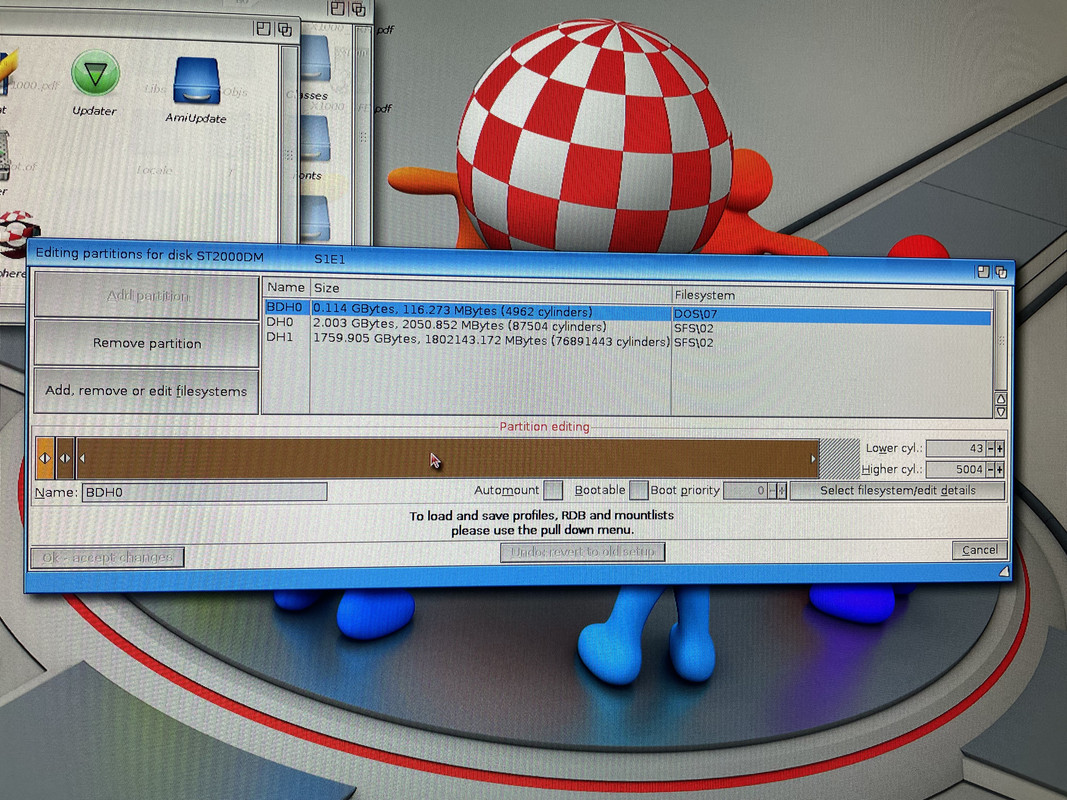Click the partition editor zoom gadget
The height and width of the screenshot is (800, 1067).
pos(983,272)
